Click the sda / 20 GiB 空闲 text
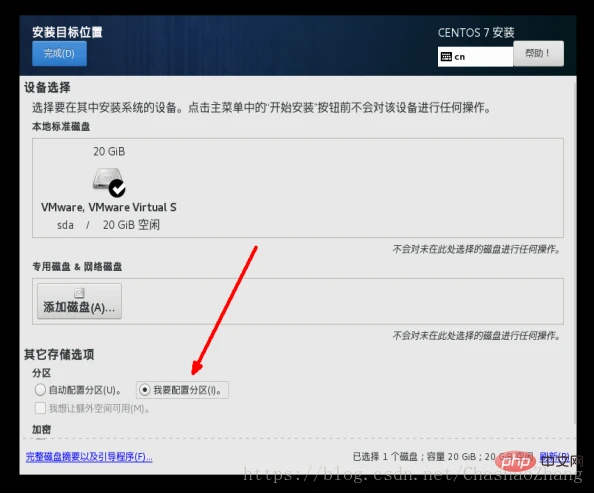 pyautogui.click(x=108, y=225)
